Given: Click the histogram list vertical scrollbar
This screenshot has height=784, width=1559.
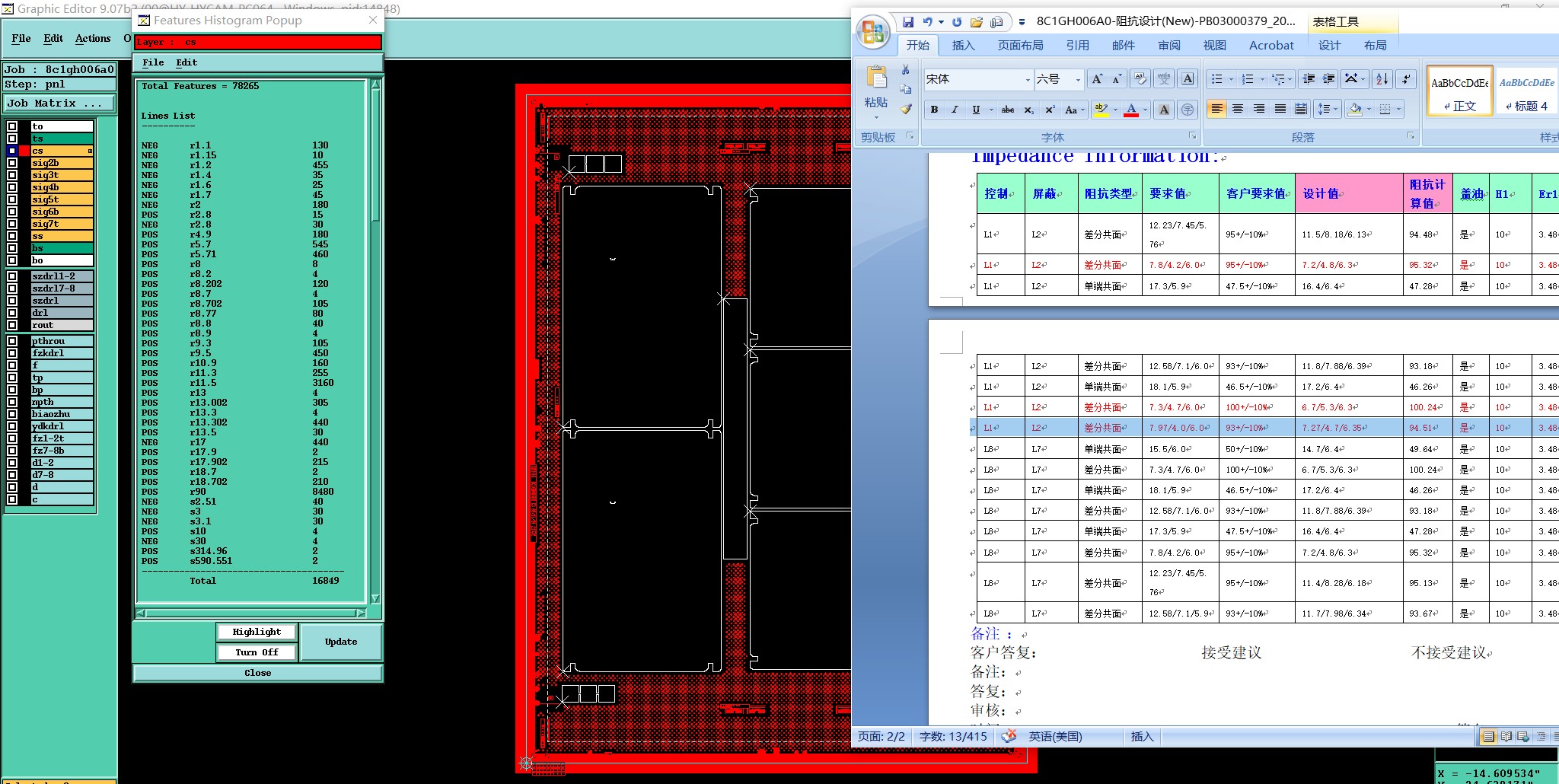Looking at the screenshot, I should pos(375,342).
